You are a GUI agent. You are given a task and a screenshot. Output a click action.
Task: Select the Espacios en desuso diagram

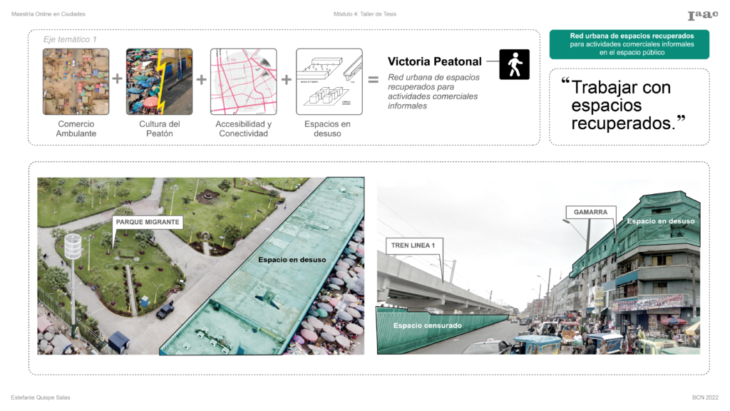click(x=328, y=81)
